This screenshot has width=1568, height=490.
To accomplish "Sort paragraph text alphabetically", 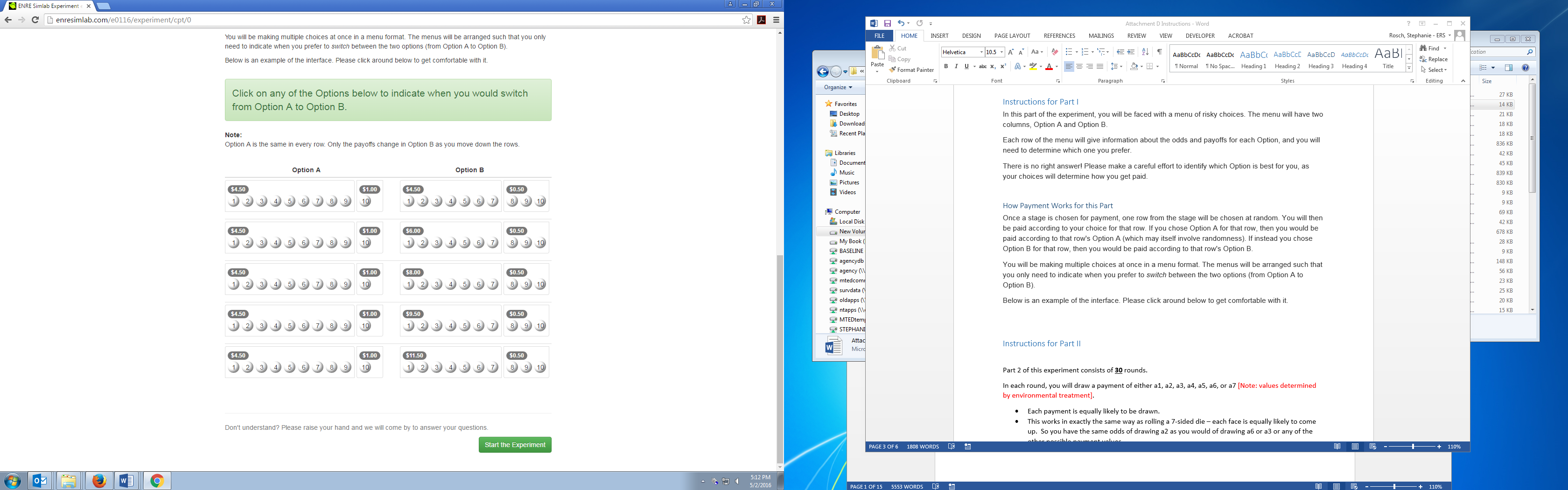I will pyautogui.click(x=1145, y=52).
